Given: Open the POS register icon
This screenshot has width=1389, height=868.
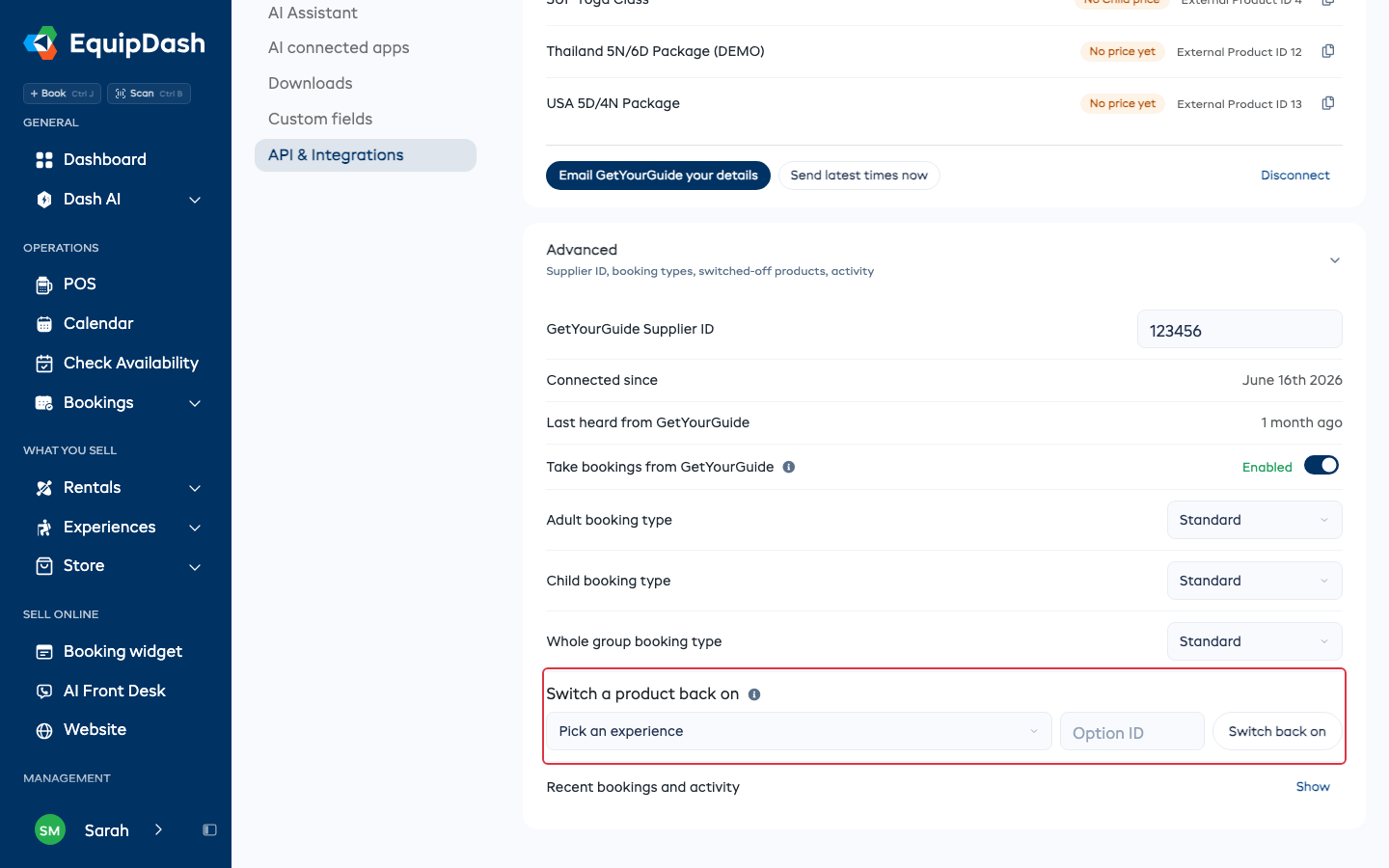Looking at the screenshot, I should coord(44,285).
